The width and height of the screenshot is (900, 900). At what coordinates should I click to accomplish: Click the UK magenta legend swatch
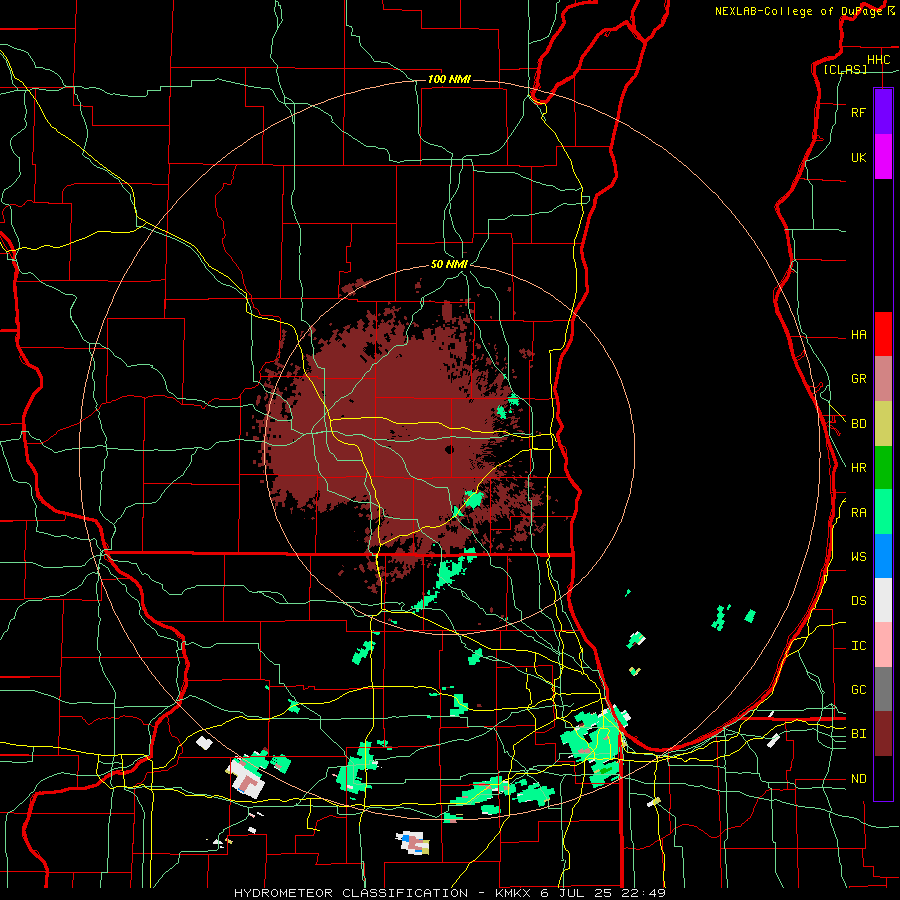(883, 157)
